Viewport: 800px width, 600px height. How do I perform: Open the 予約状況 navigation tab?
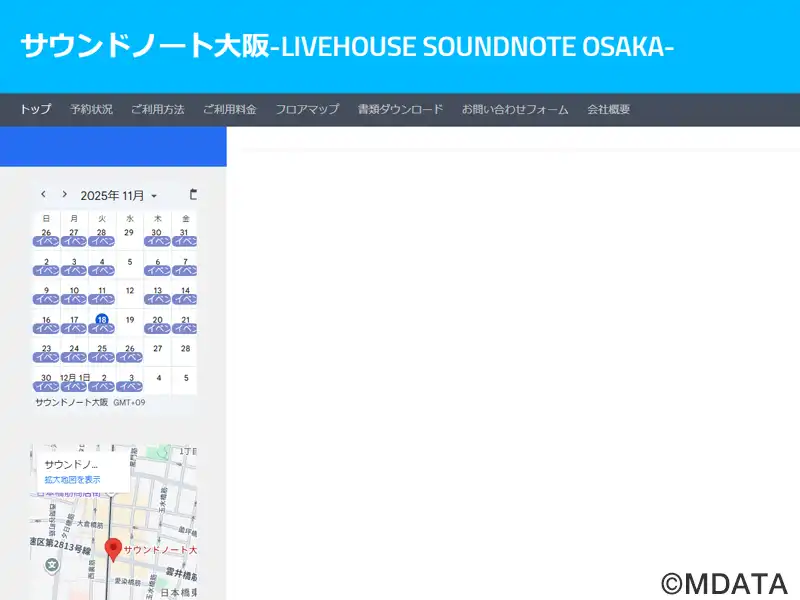pos(91,109)
